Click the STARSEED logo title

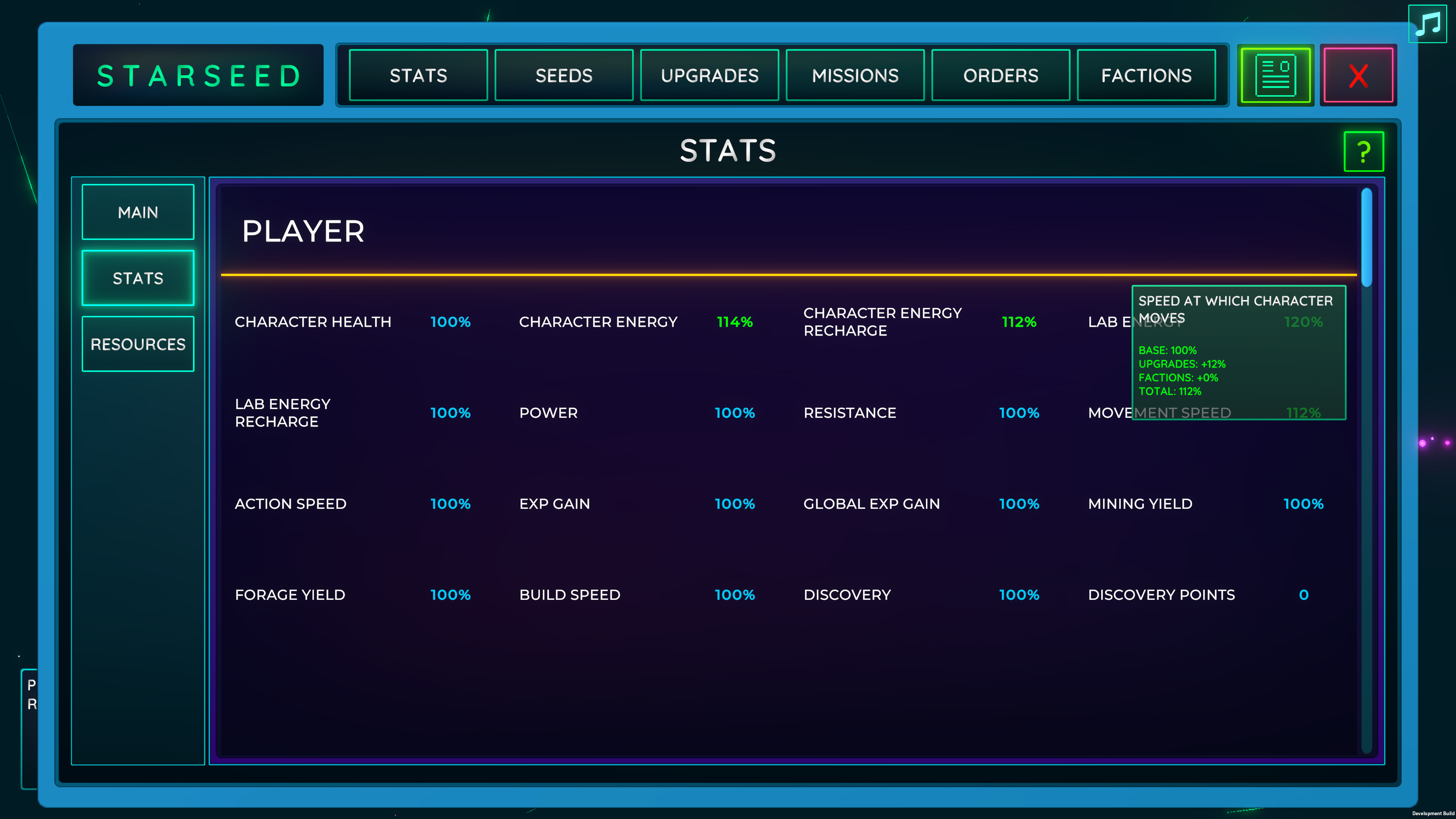coord(198,76)
